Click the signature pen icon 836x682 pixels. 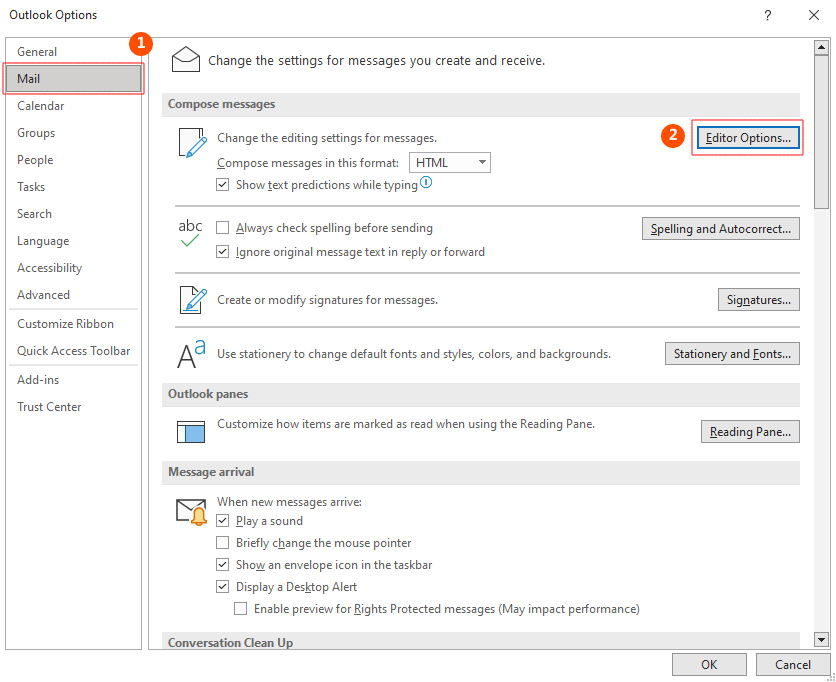pos(190,299)
